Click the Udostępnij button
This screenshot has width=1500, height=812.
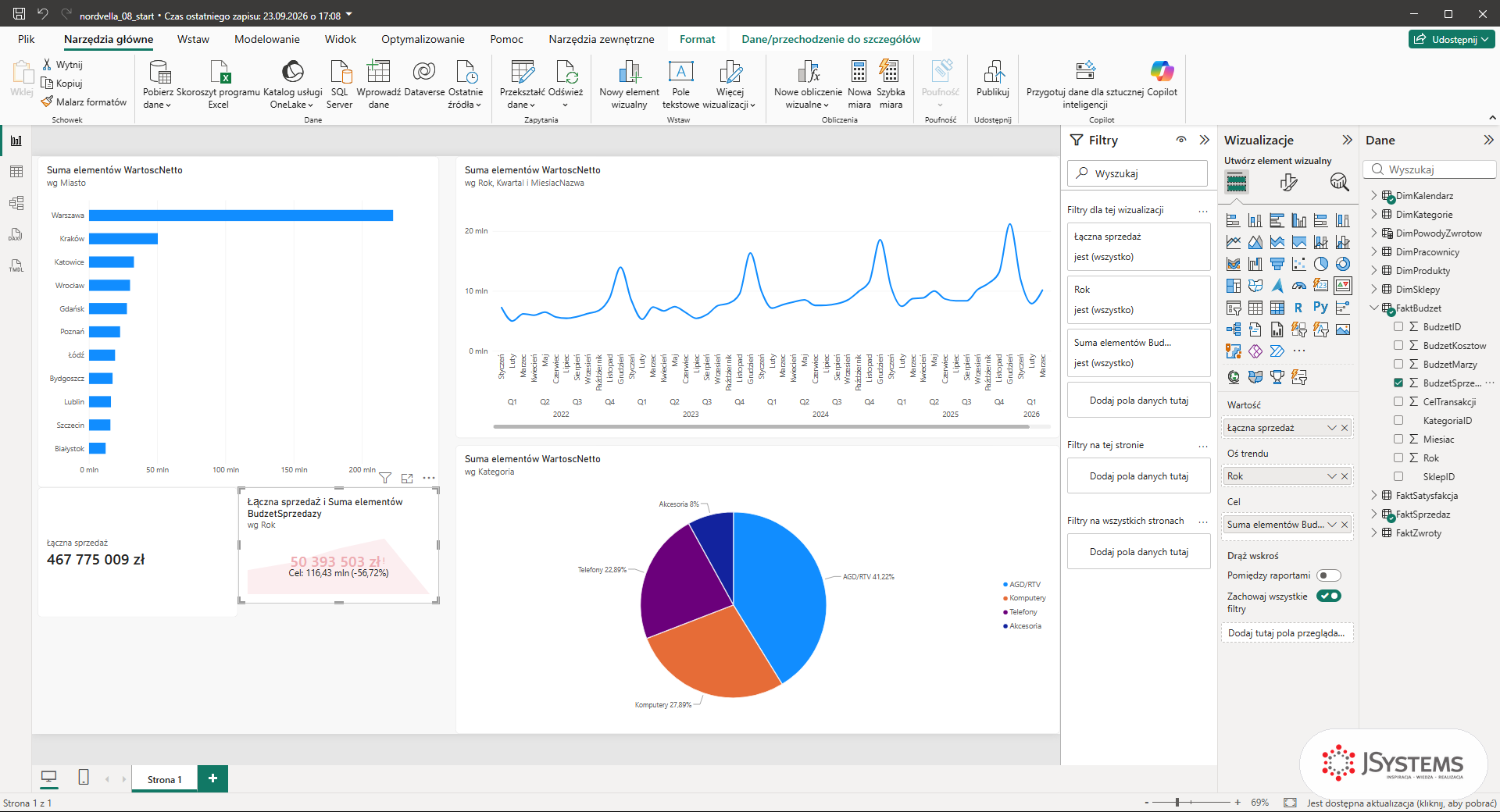point(1452,39)
